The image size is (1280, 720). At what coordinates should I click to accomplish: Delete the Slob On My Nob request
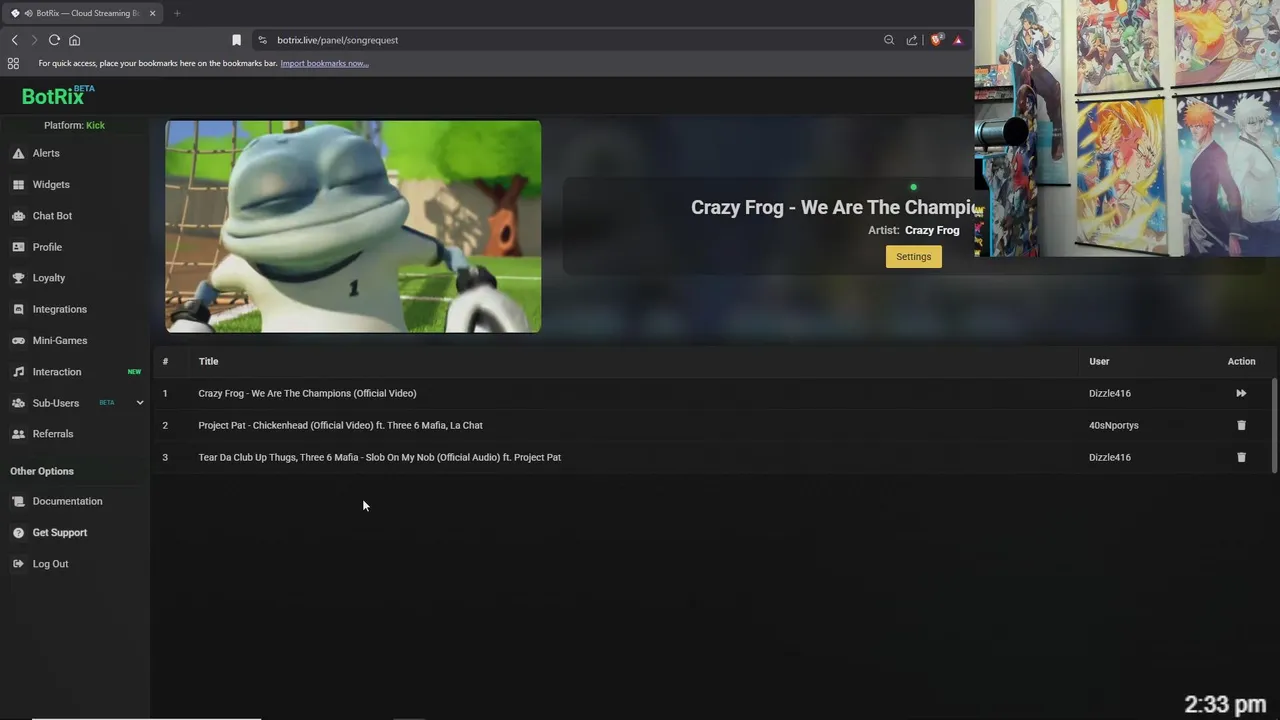pos(1241,457)
